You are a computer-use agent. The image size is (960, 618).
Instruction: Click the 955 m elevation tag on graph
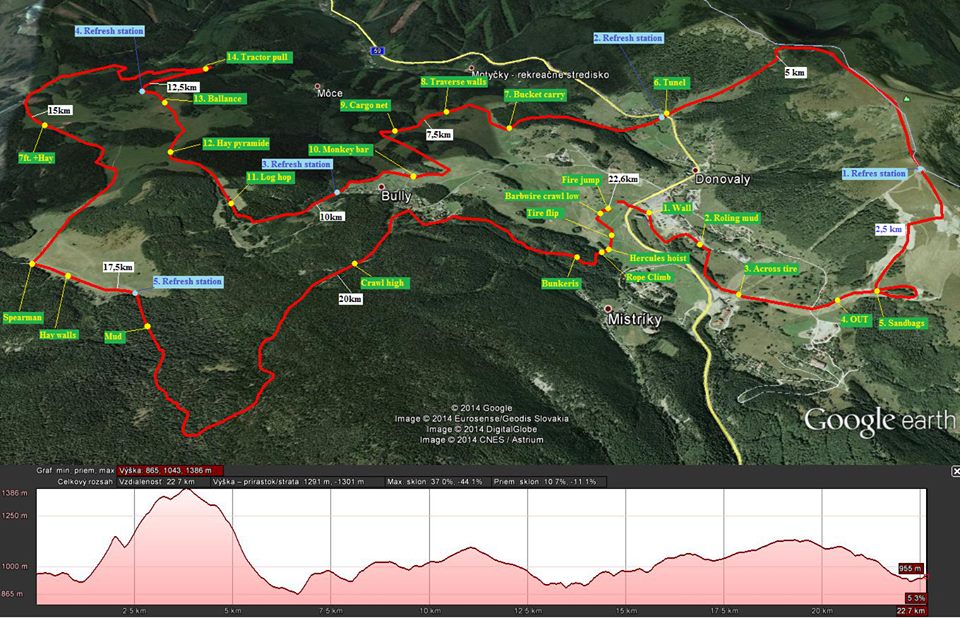910,567
